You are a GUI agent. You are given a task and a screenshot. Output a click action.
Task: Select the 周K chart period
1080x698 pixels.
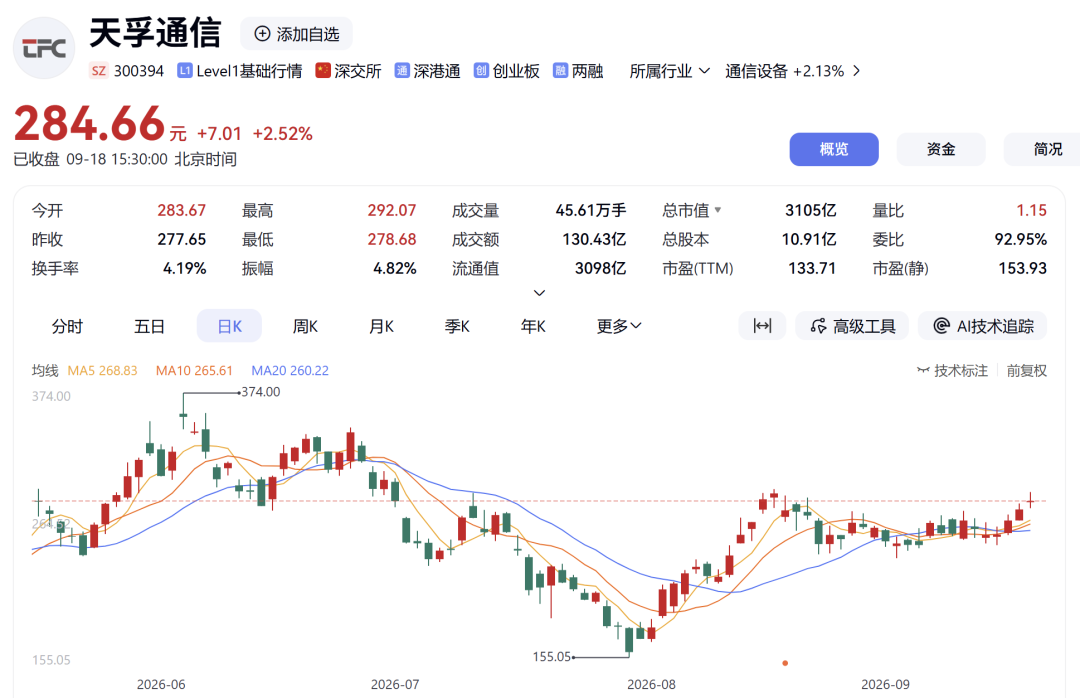(305, 327)
